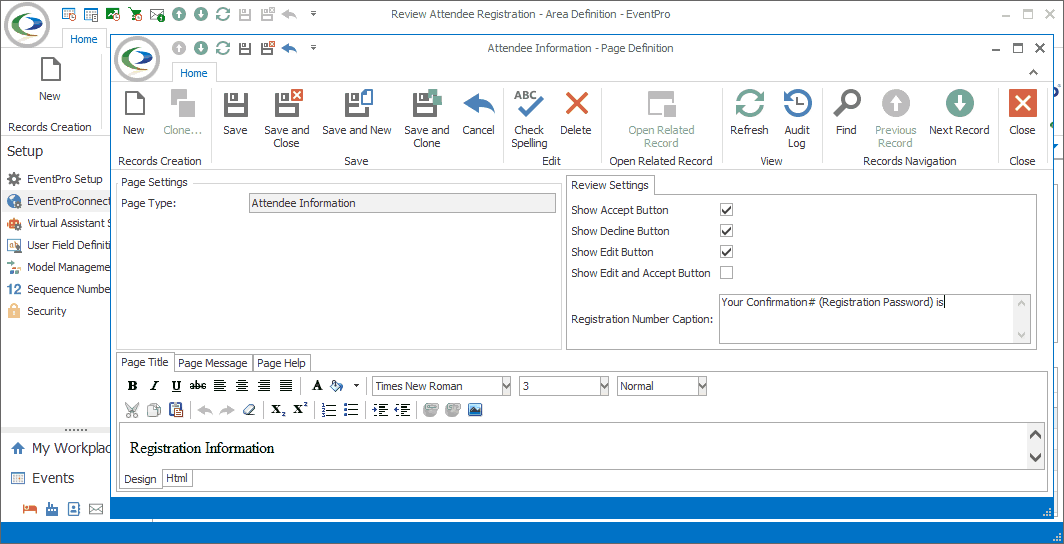
Task: Click the Save and Clone ribbon button
Action: click(427, 119)
